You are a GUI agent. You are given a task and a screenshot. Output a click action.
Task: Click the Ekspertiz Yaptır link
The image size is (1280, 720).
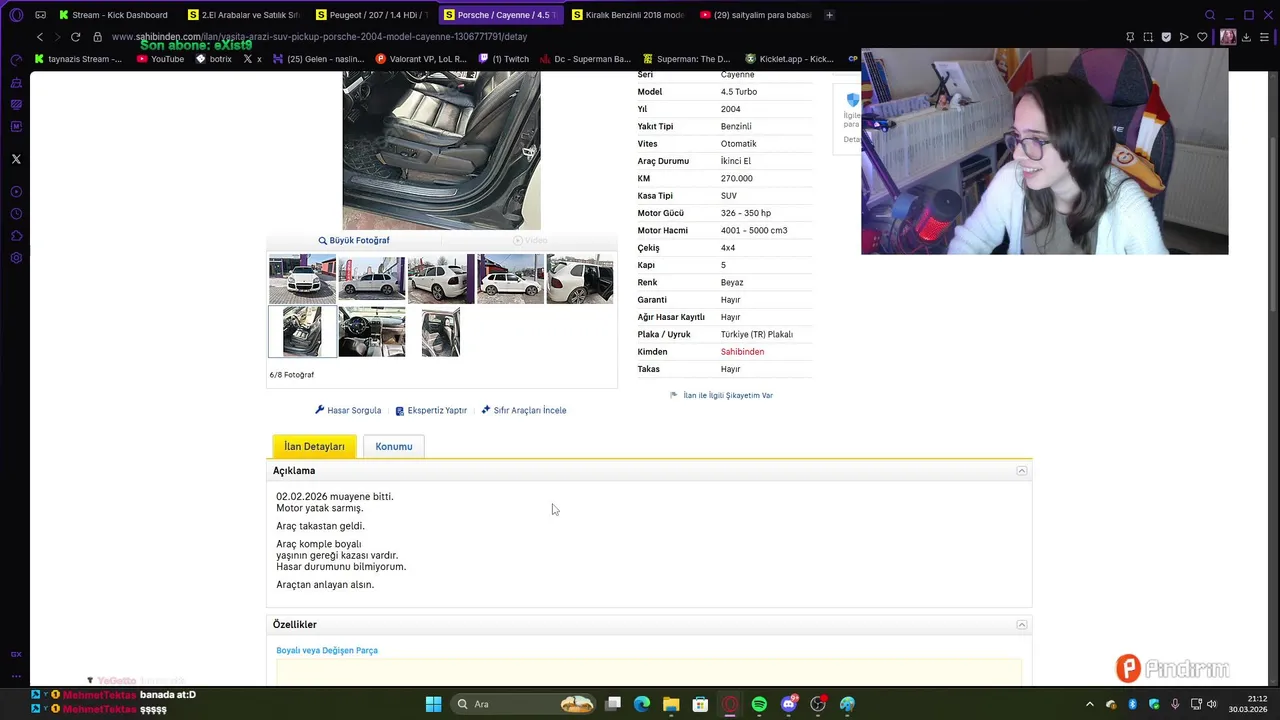[431, 410]
